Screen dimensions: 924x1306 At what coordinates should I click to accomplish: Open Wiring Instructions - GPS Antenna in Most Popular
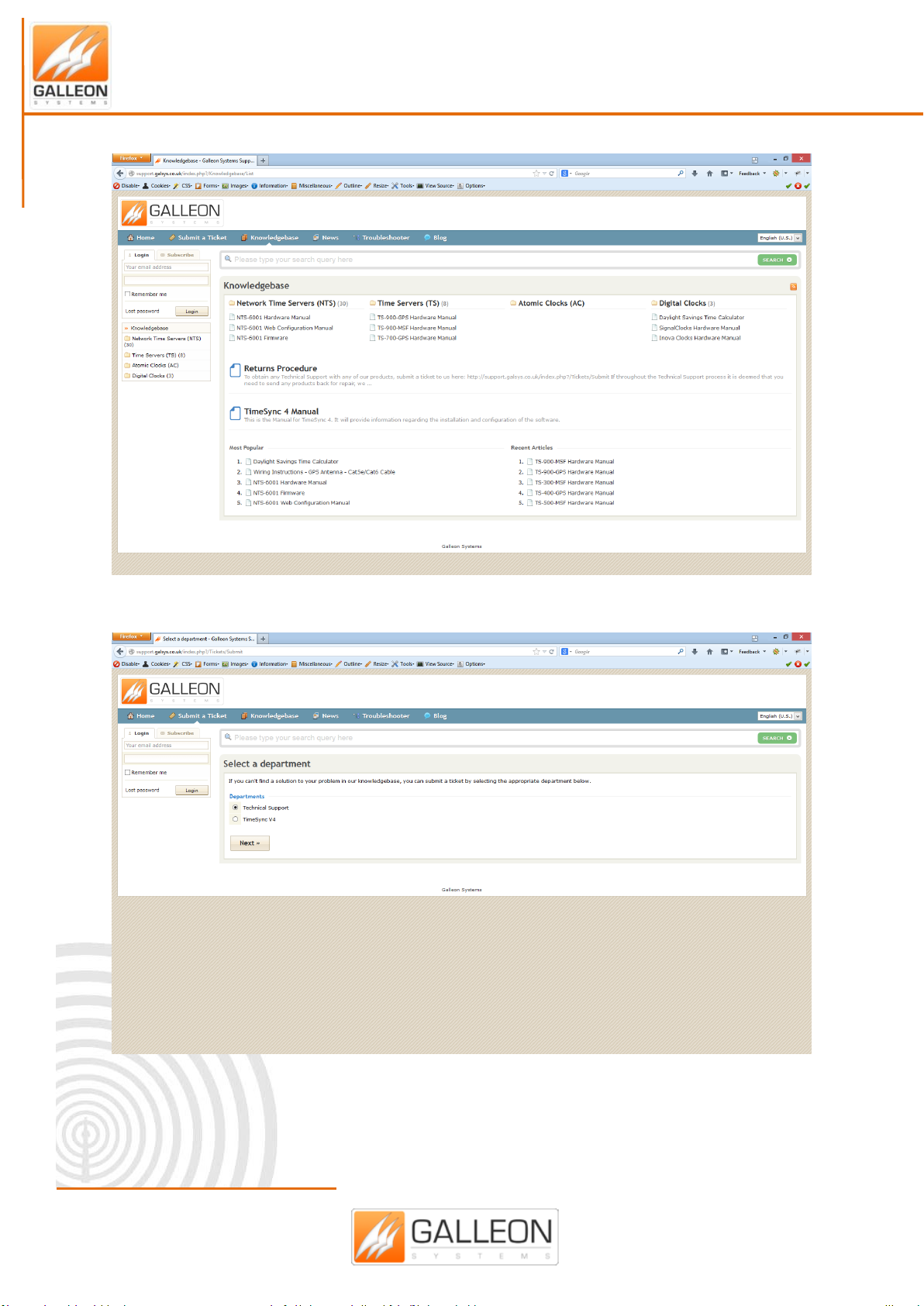pos(324,472)
